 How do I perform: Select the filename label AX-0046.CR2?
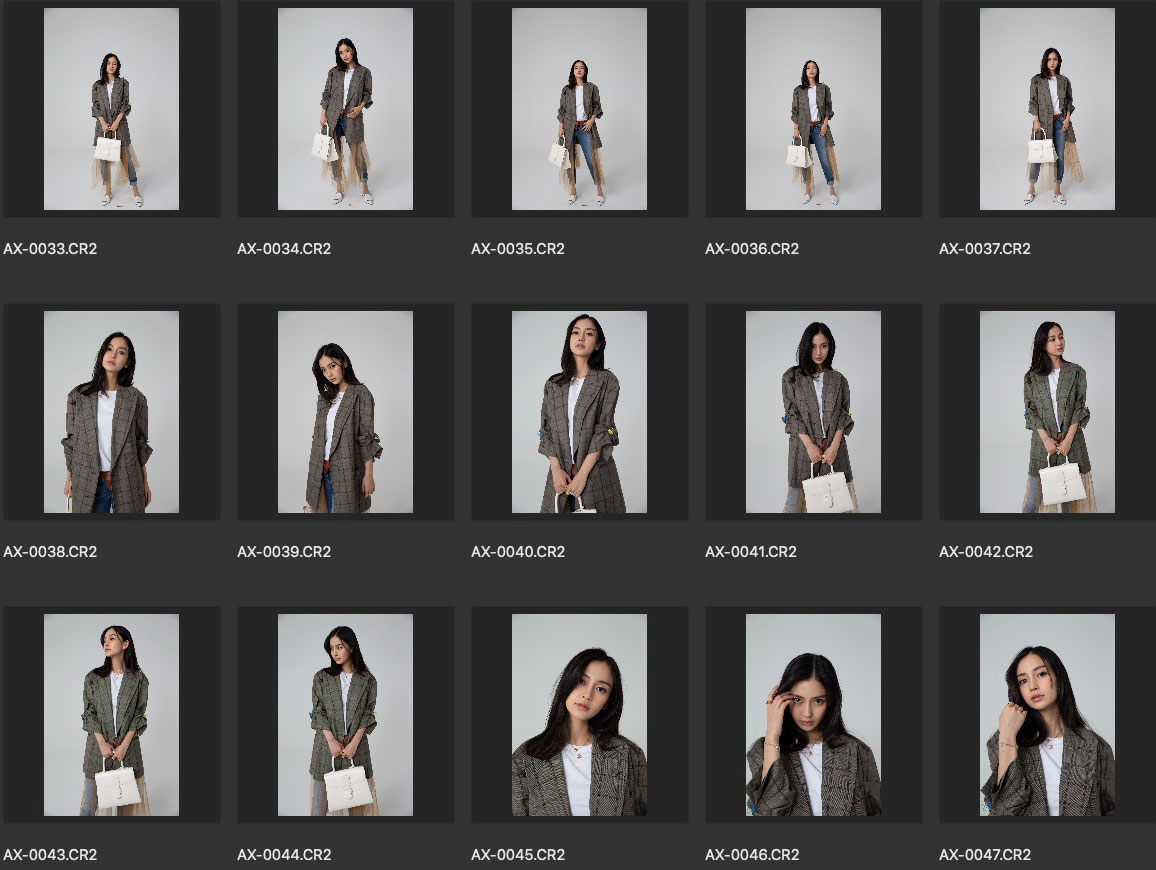[752, 855]
